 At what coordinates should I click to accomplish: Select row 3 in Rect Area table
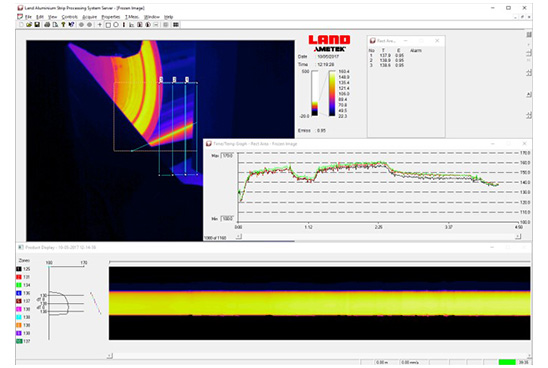tap(387, 65)
